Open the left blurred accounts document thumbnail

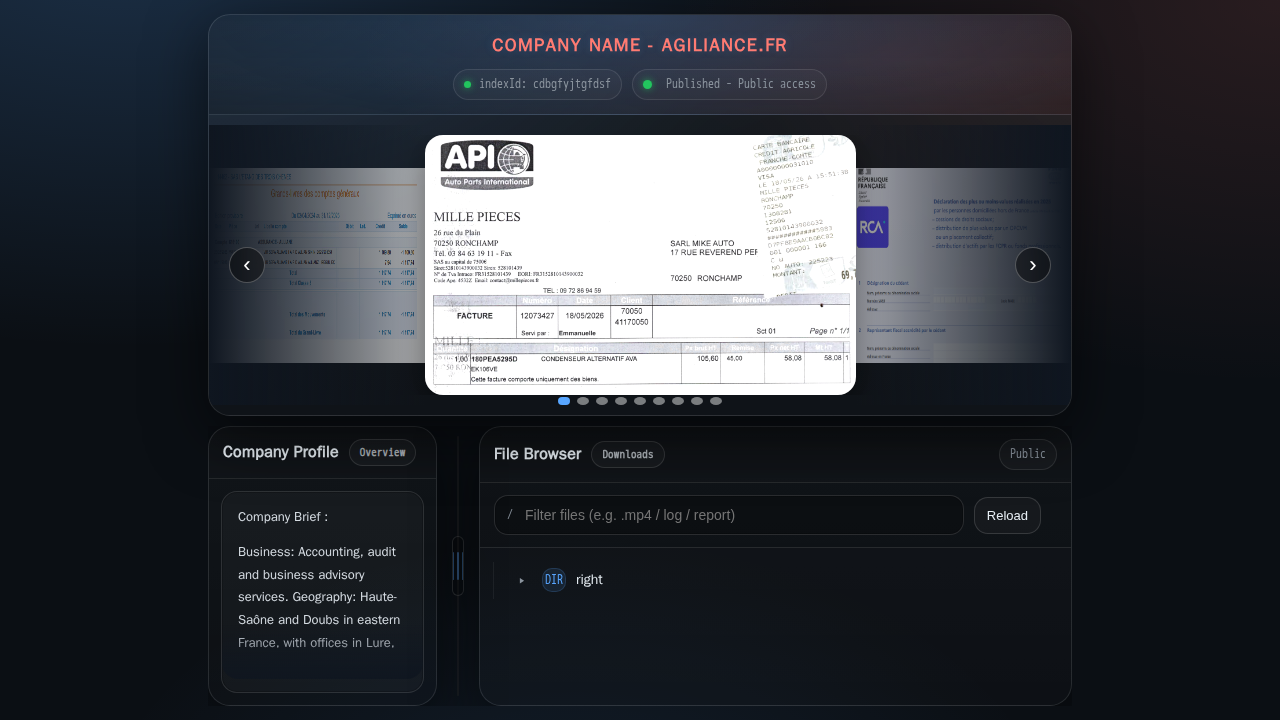click(317, 265)
